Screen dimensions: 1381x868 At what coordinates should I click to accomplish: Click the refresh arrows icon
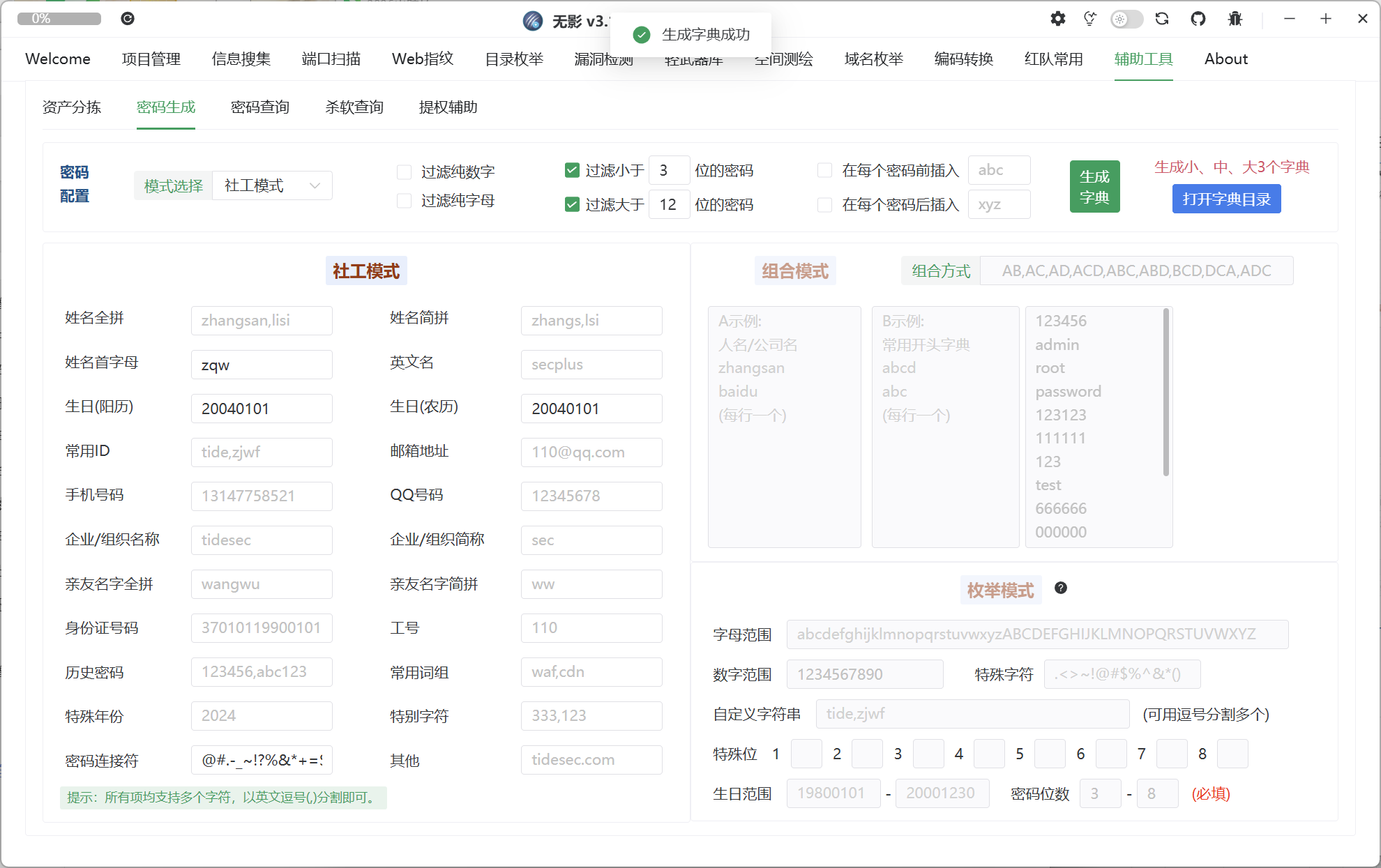tap(1162, 19)
